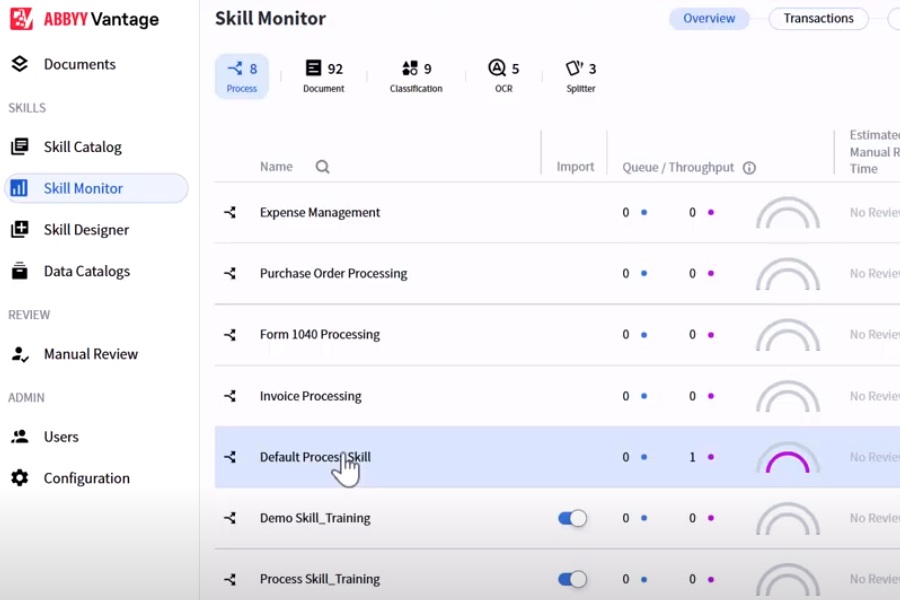
Task: Click the blue queue dot in Default Process Skill row
Action: 644,457
